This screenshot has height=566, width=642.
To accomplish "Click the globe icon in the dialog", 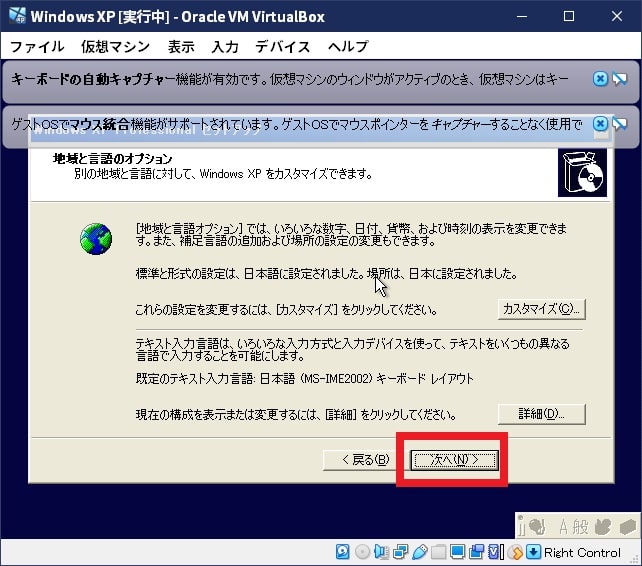I will coord(96,239).
